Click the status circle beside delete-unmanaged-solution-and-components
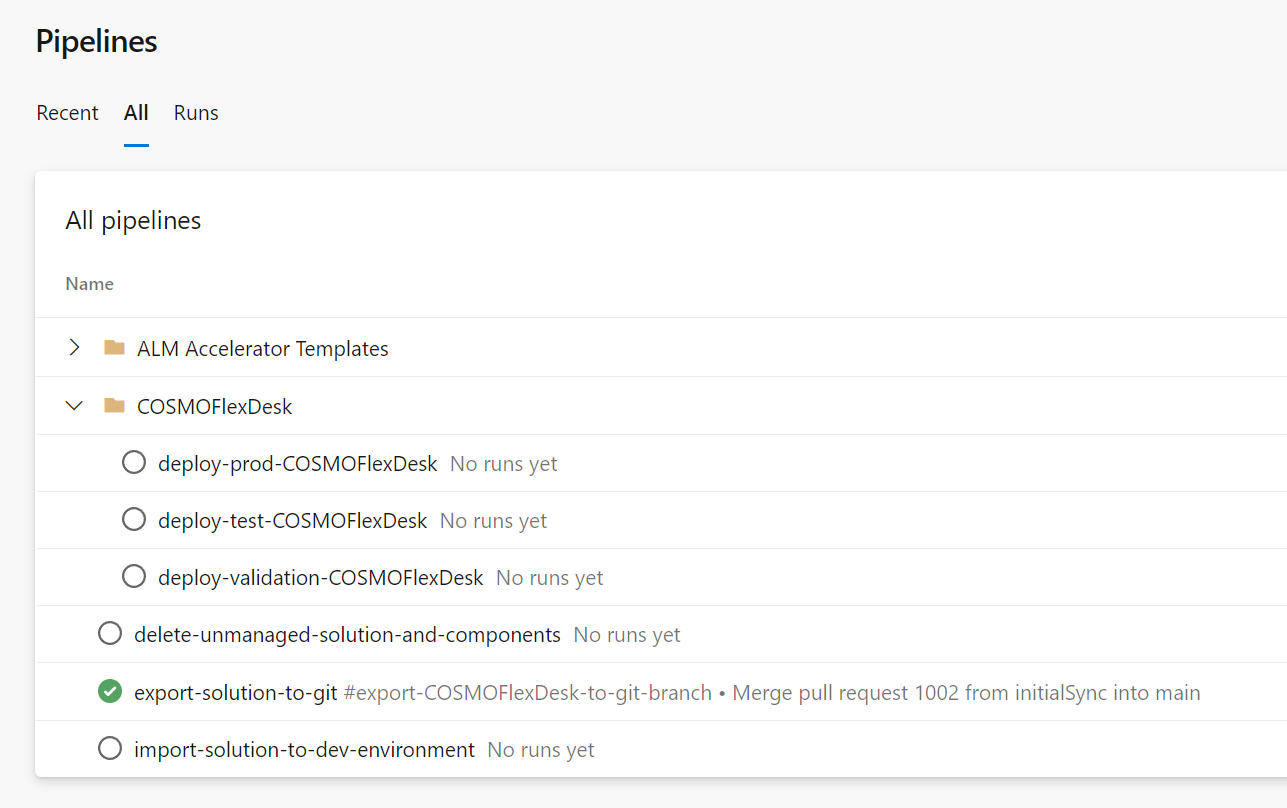 tap(110, 633)
